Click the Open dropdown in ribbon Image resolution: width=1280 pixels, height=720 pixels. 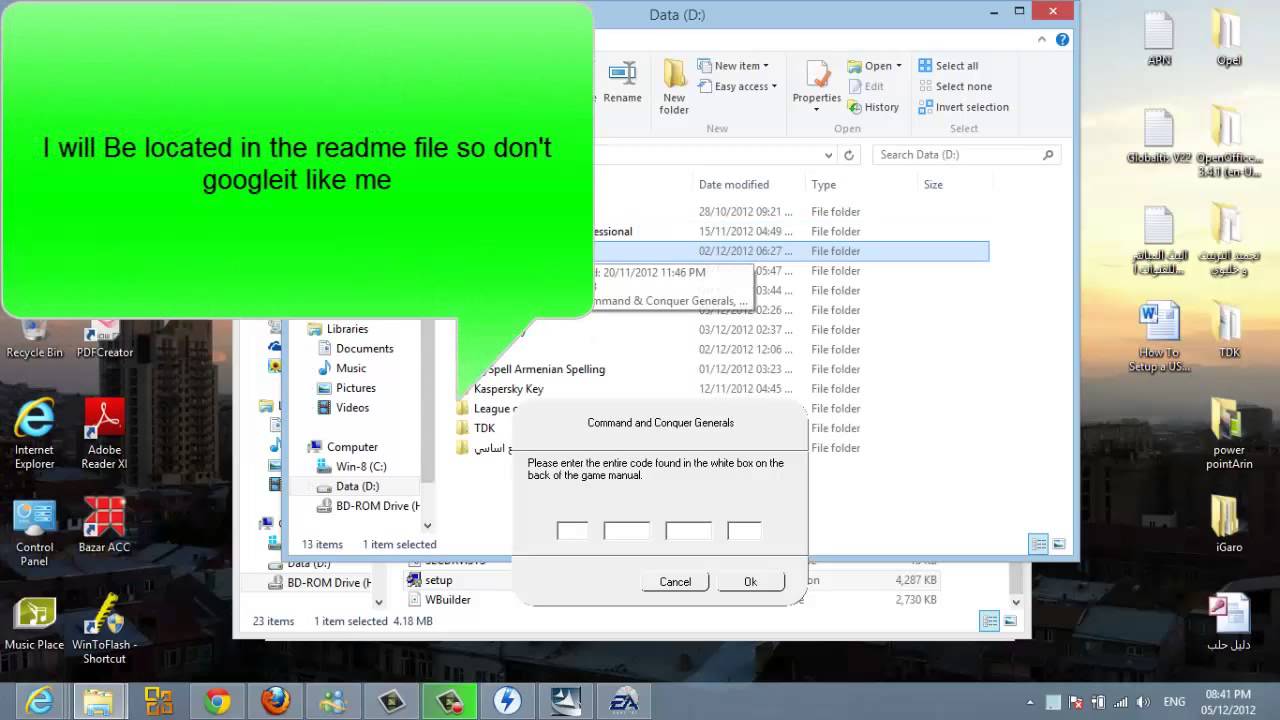pos(874,66)
